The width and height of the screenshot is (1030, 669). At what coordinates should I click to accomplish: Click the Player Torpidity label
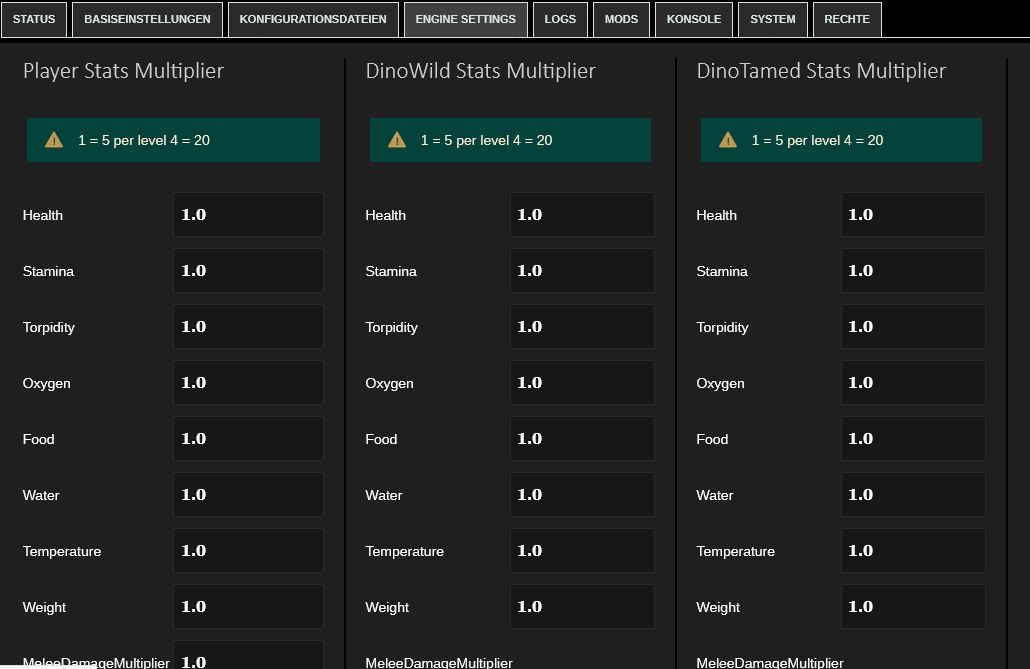click(49, 327)
